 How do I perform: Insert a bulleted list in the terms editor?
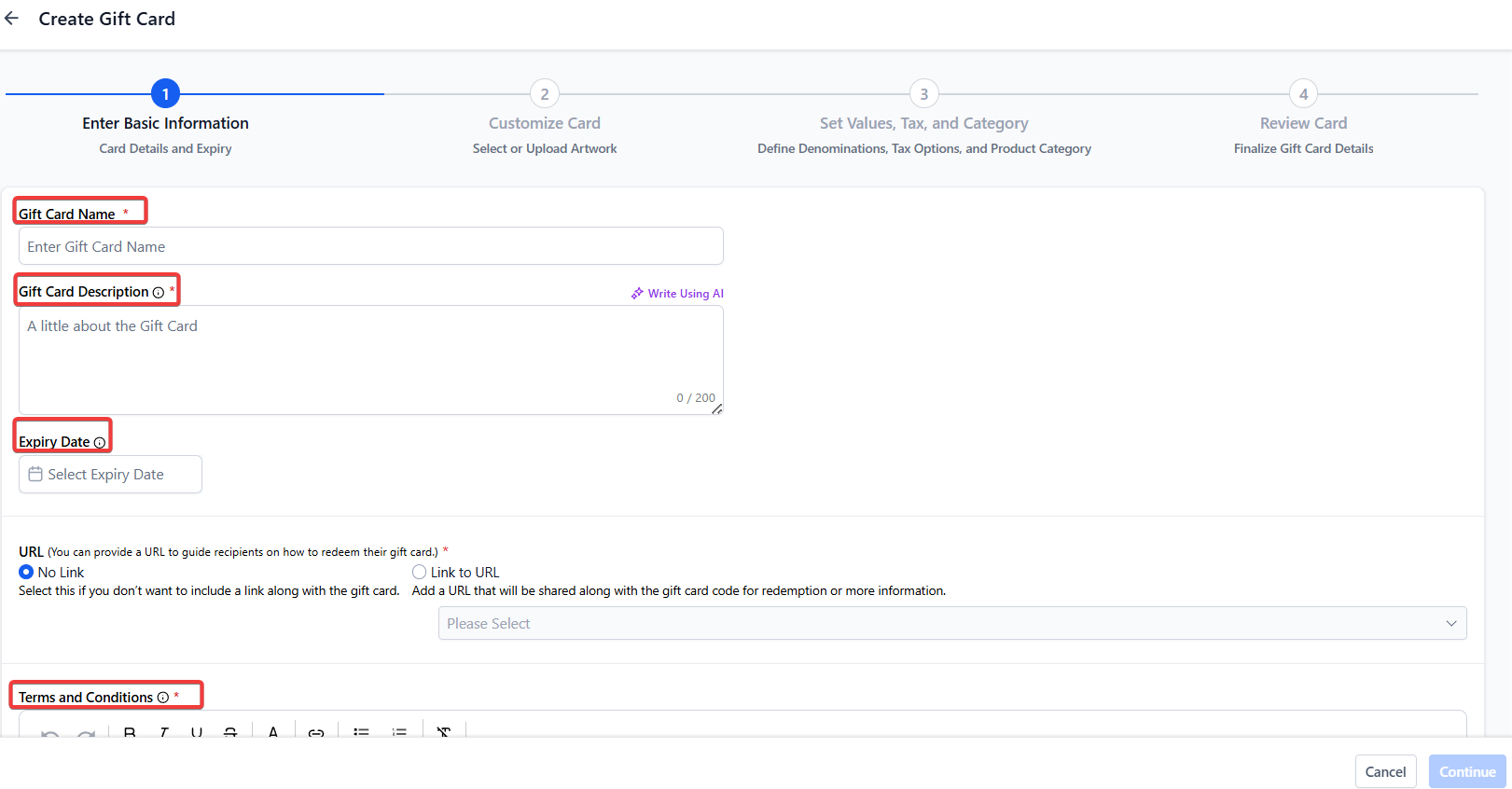(x=361, y=733)
